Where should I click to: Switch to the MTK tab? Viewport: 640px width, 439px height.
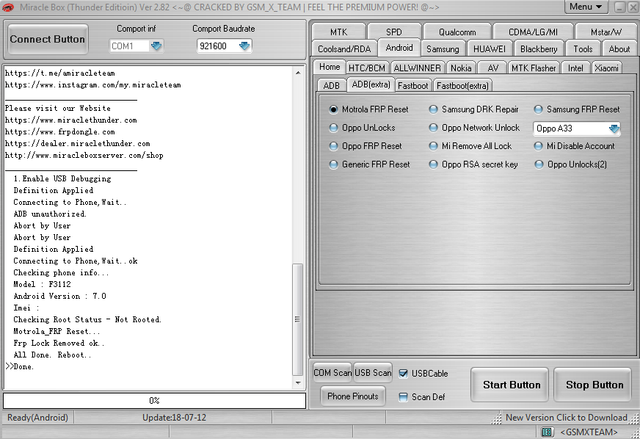pyautogui.click(x=338, y=32)
